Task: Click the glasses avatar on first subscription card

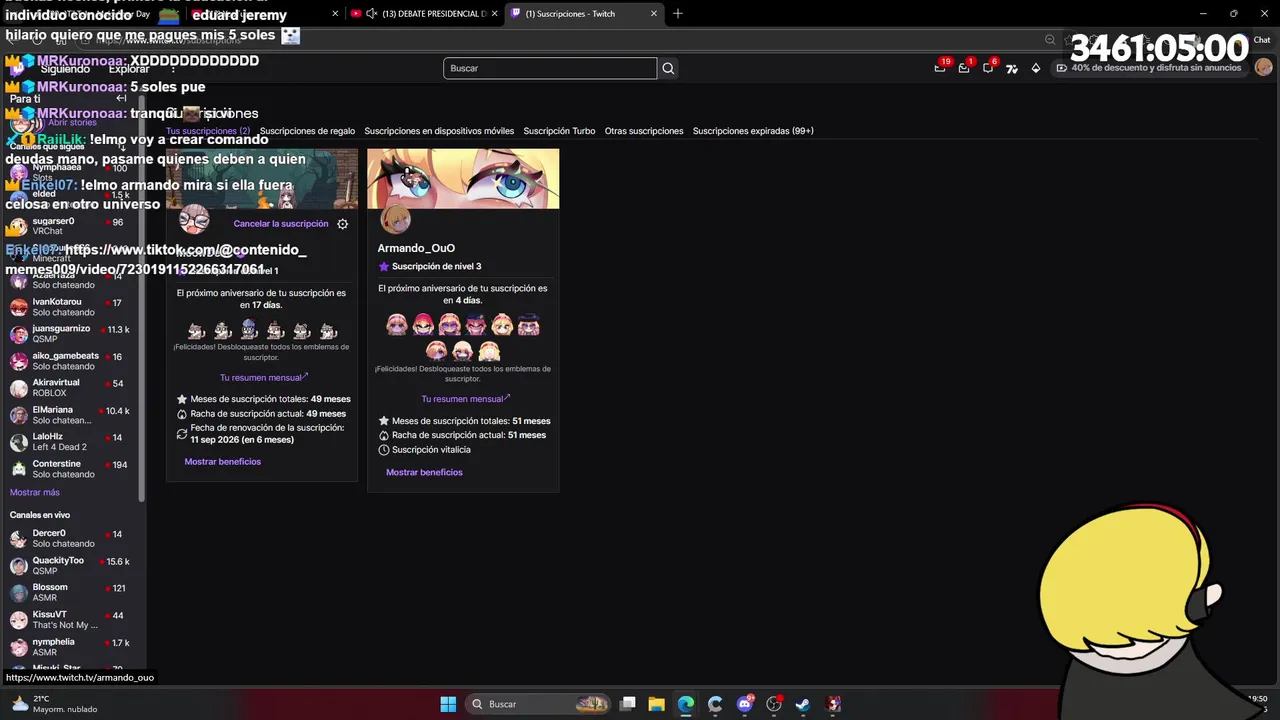Action: [194, 219]
